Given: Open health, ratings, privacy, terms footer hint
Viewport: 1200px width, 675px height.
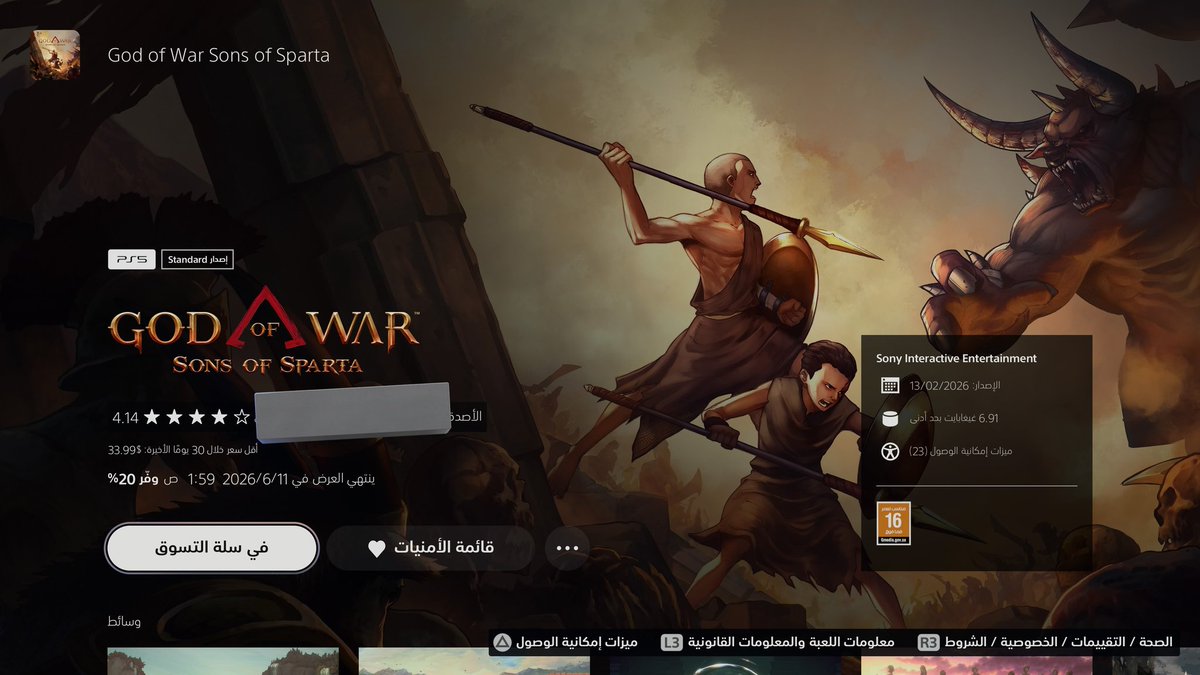Looking at the screenshot, I should pos(1059,642).
